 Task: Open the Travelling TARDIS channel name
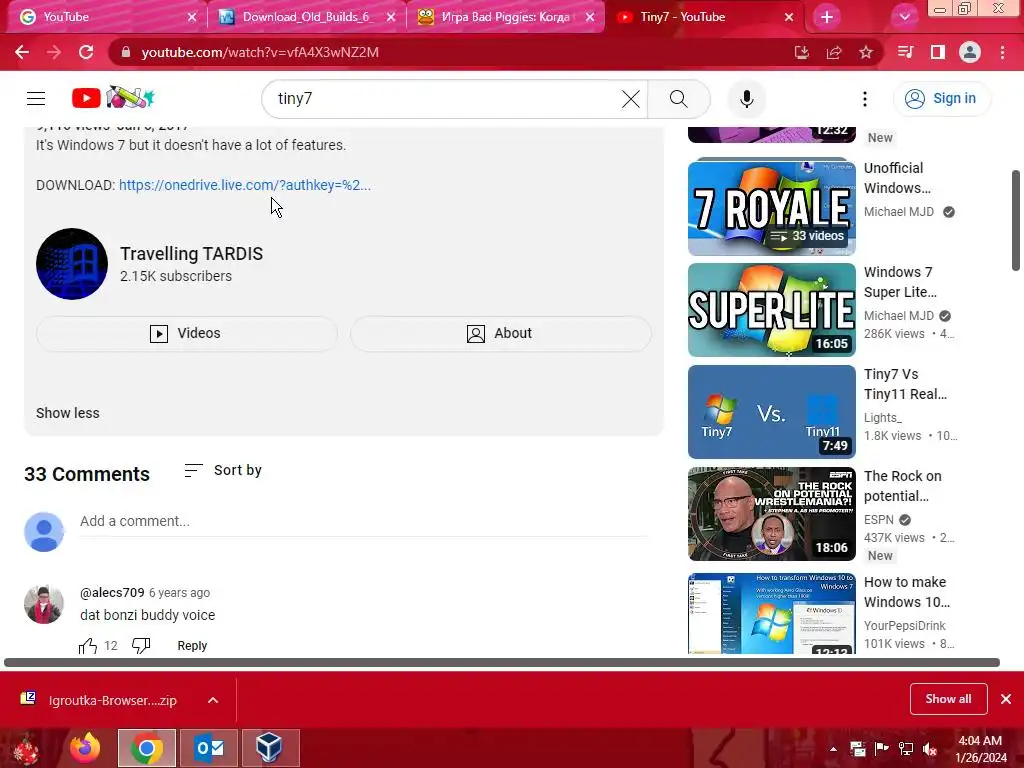(x=191, y=253)
